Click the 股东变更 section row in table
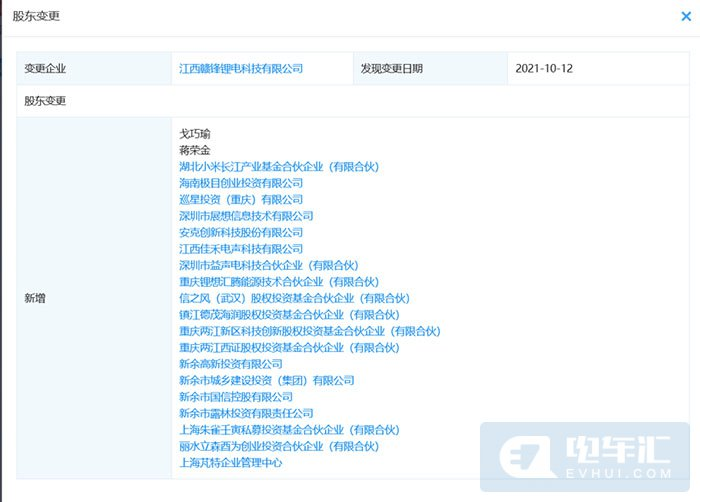 click(353, 101)
